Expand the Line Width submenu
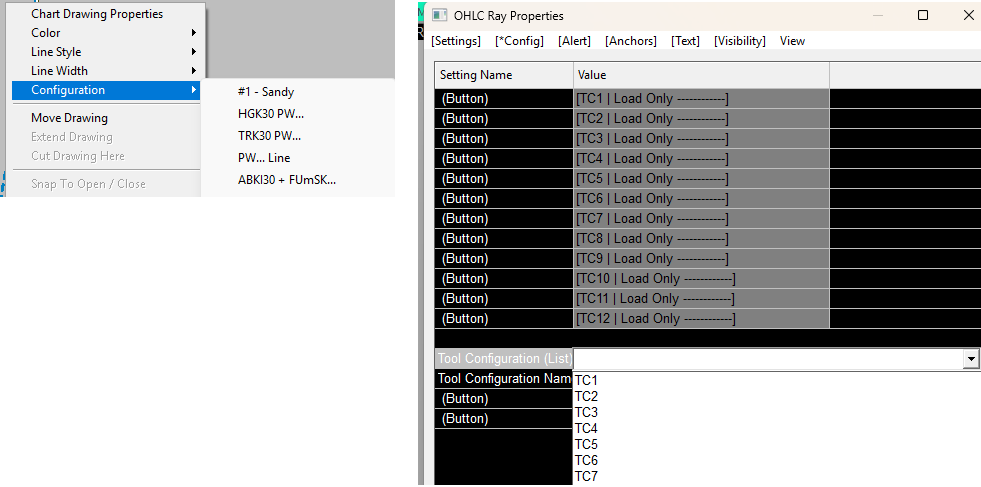Image resolution: width=981 pixels, height=487 pixels. [x=59, y=71]
